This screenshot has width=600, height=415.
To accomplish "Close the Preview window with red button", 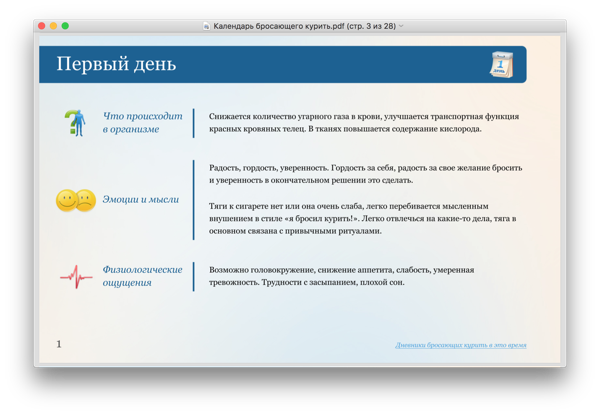I will tap(42, 26).
